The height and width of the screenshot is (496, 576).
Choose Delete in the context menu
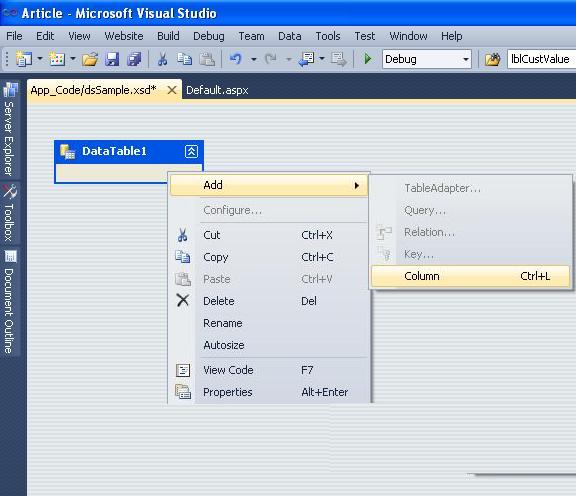269,301
